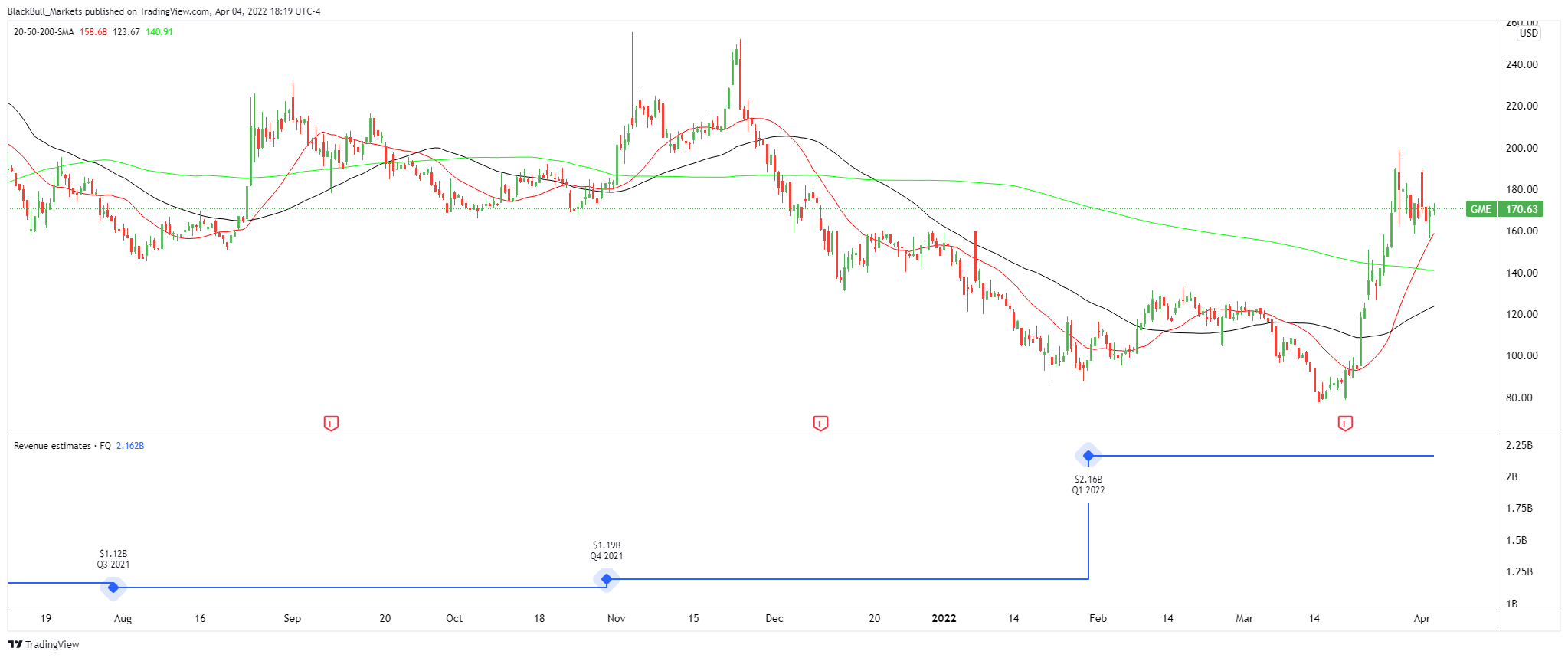Click the red SMA value 158.68
This screenshot has width=1568, height=658.
[x=93, y=32]
